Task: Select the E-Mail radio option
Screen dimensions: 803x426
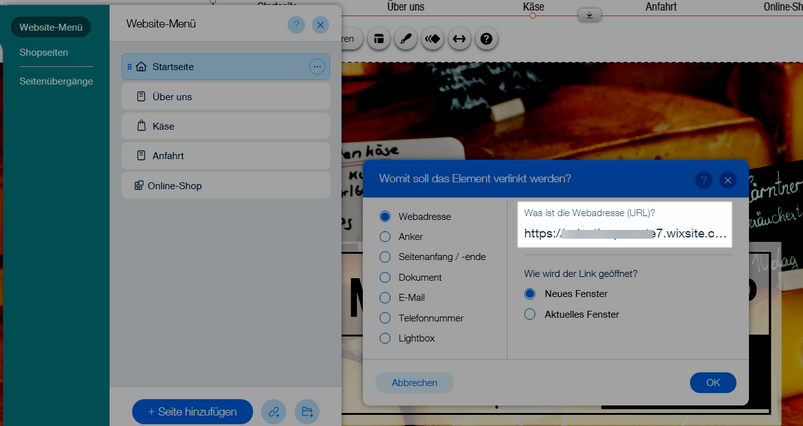Action: click(385, 297)
